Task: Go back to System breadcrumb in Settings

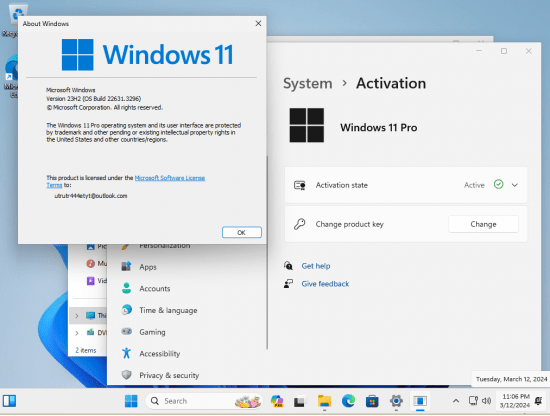Action: click(307, 83)
